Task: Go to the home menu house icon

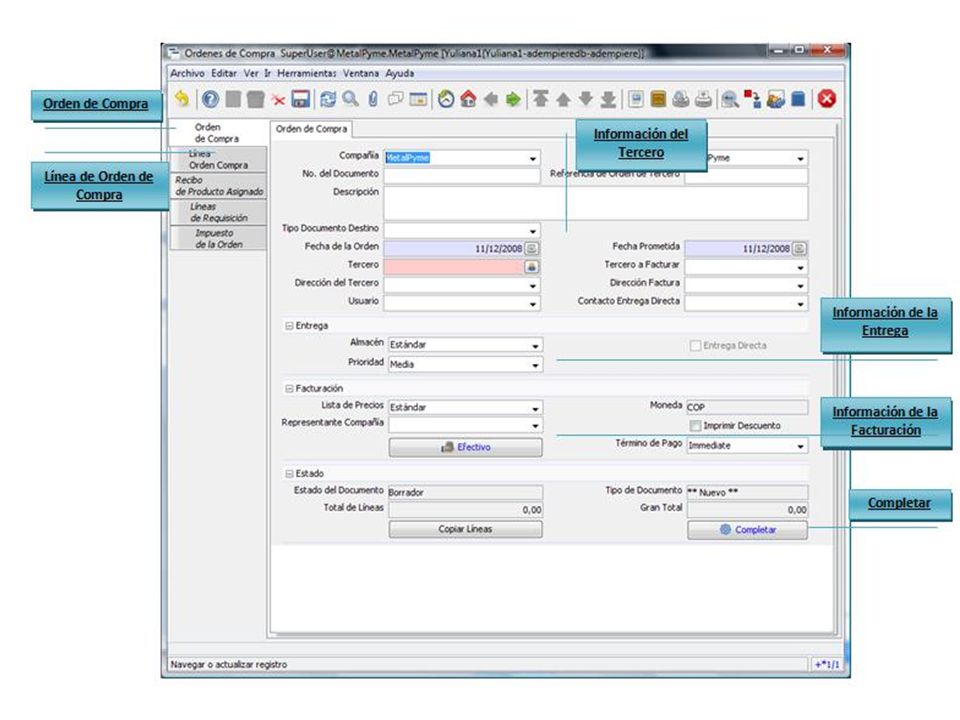Action: click(x=468, y=99)
